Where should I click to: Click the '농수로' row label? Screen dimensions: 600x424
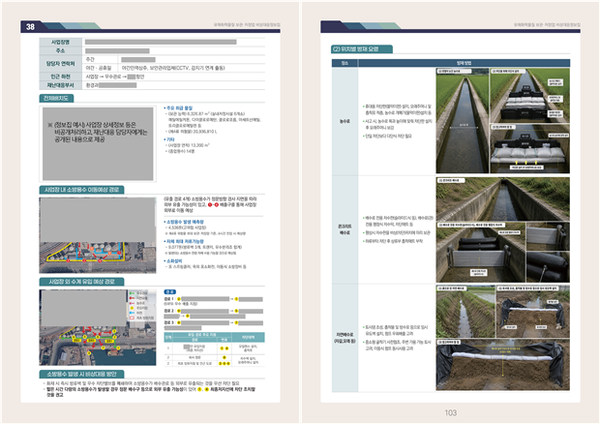[345, 121]
